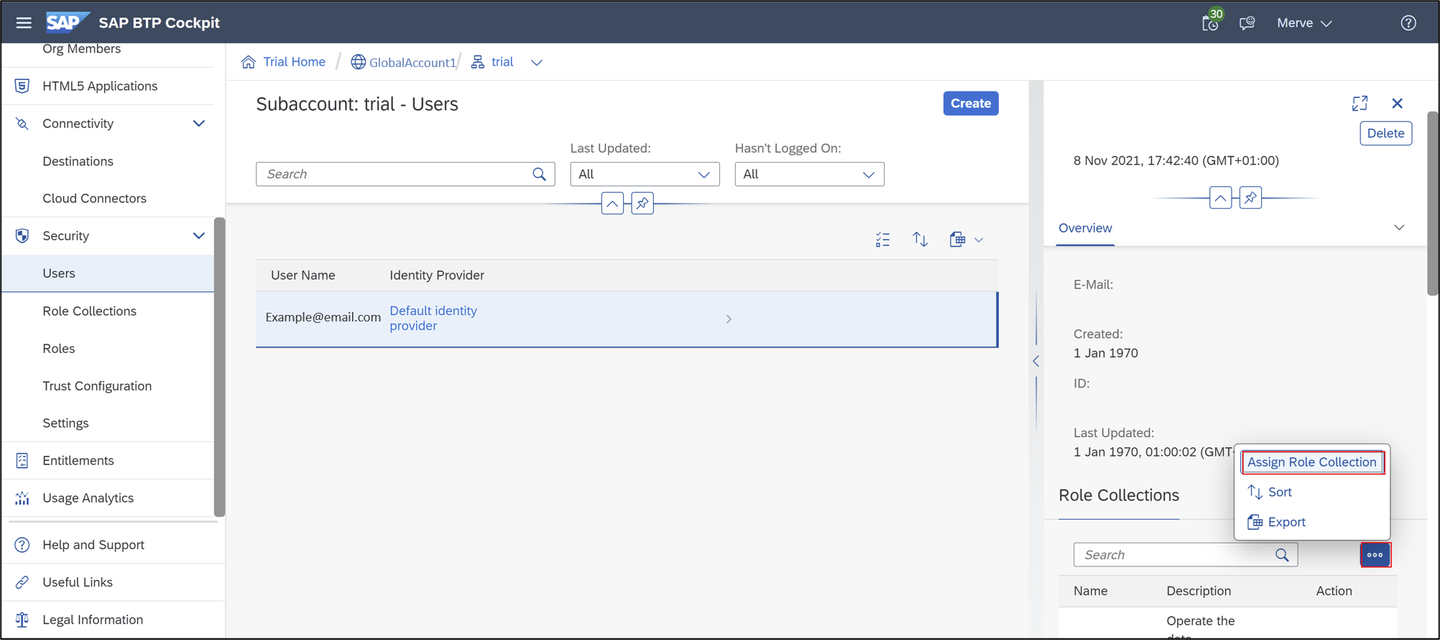Open Role Collections in sidebar
Image resolution: width=1440 pixels, height=640 pixels.
[89, 311]
